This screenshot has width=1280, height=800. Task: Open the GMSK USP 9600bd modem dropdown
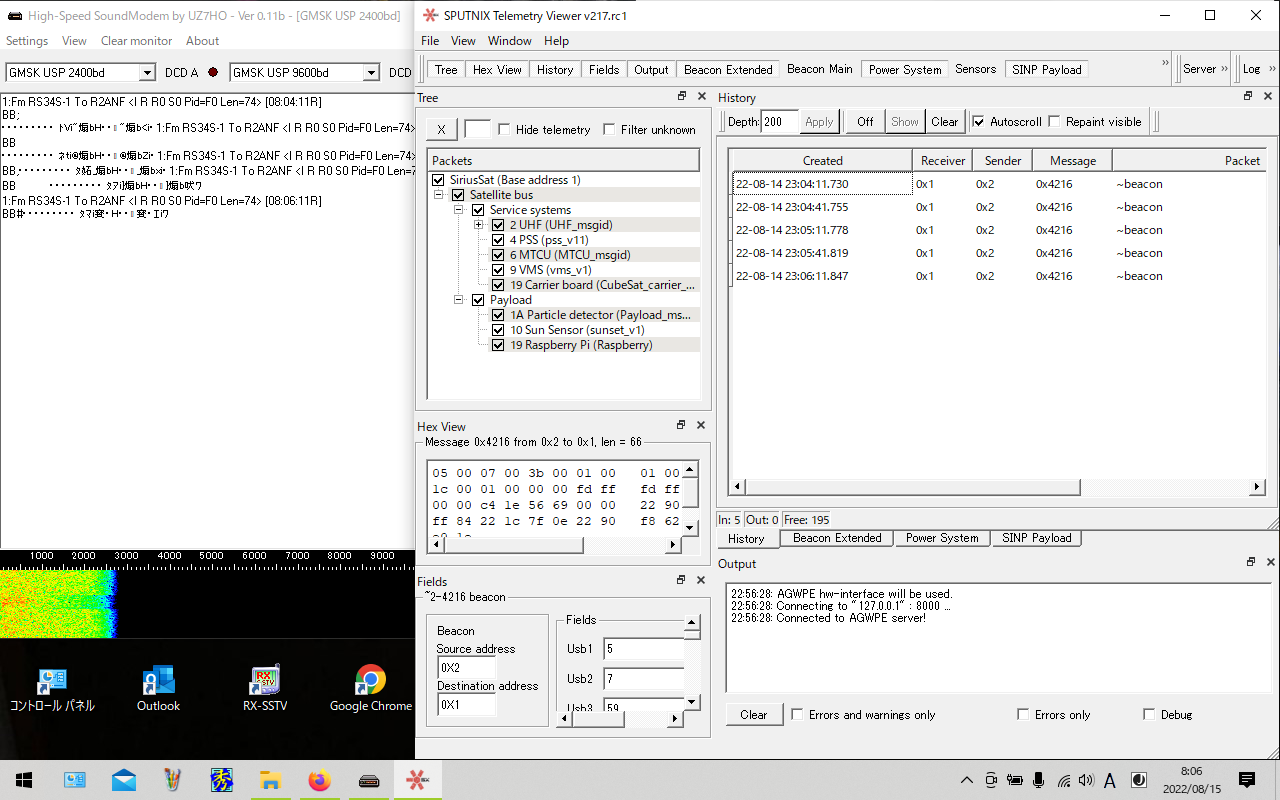[371, 72]
